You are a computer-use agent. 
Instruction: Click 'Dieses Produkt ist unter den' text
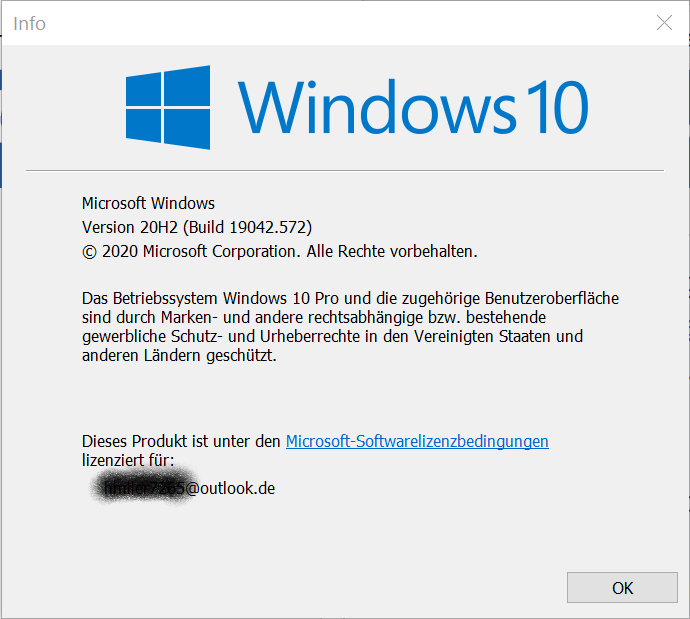click(181, 441)
